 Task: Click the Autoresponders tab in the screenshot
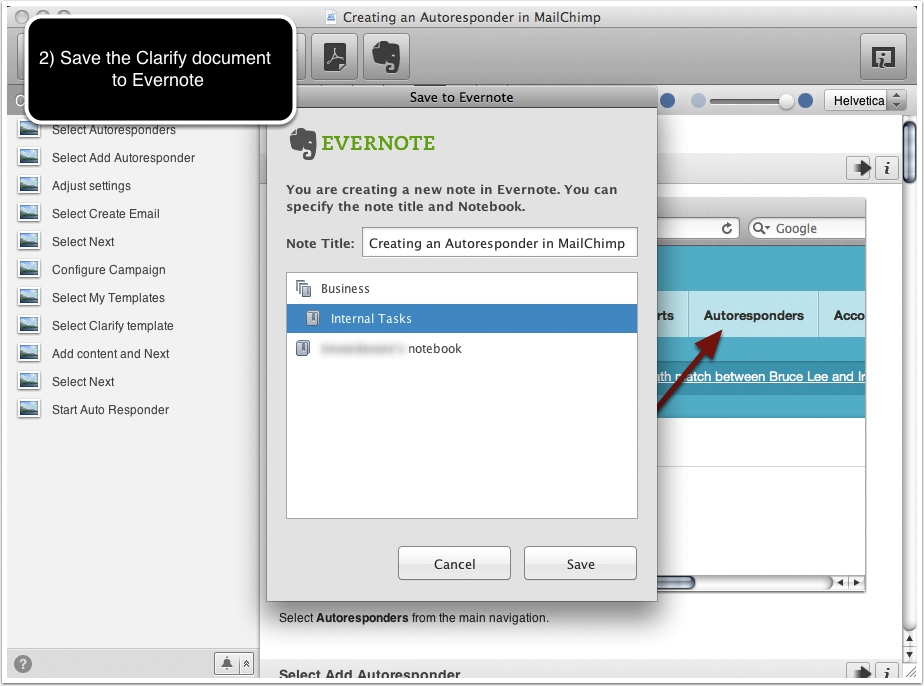tap(753, 315)
